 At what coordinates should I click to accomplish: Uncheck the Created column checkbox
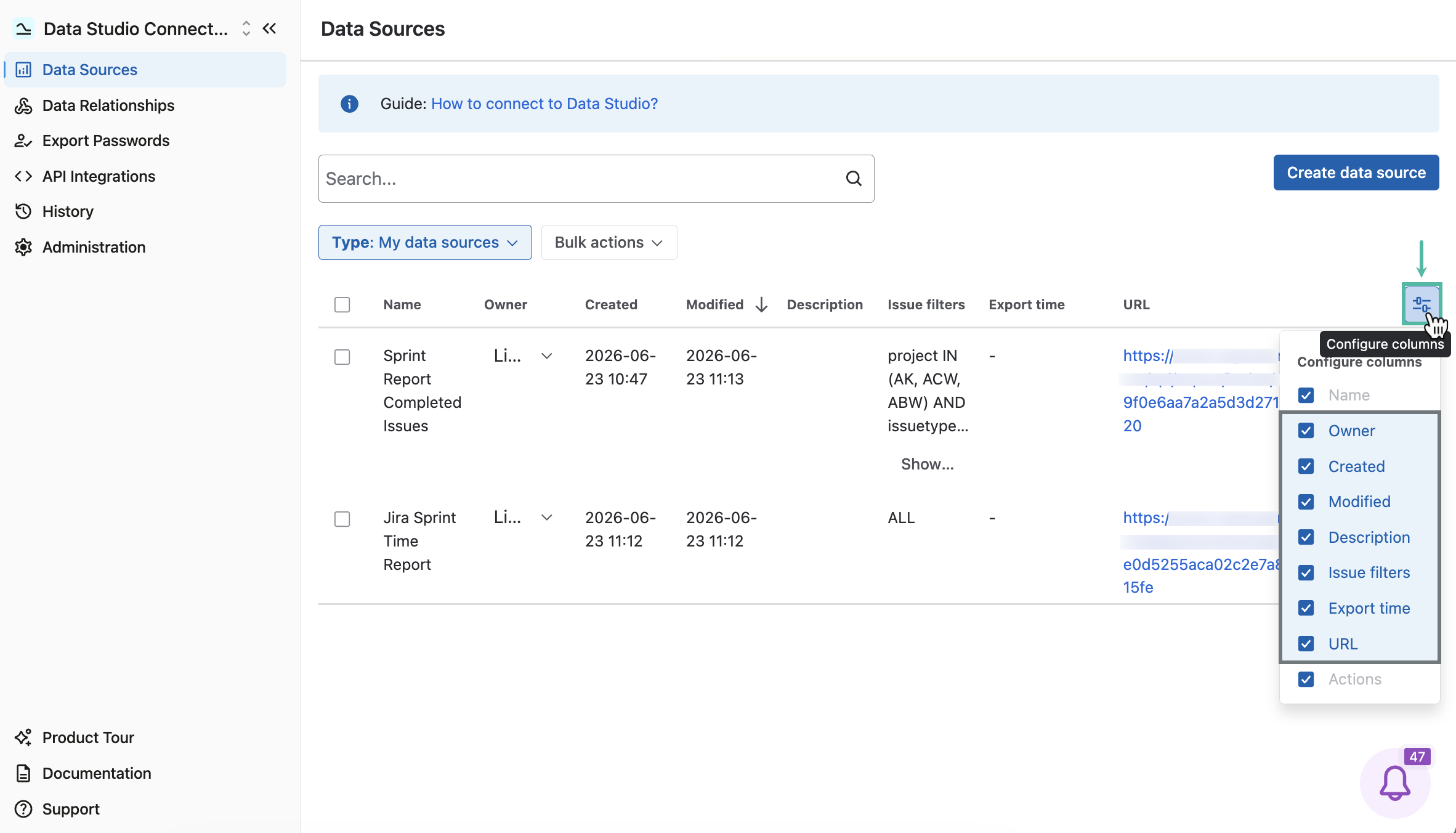[x=1306, y=466]
